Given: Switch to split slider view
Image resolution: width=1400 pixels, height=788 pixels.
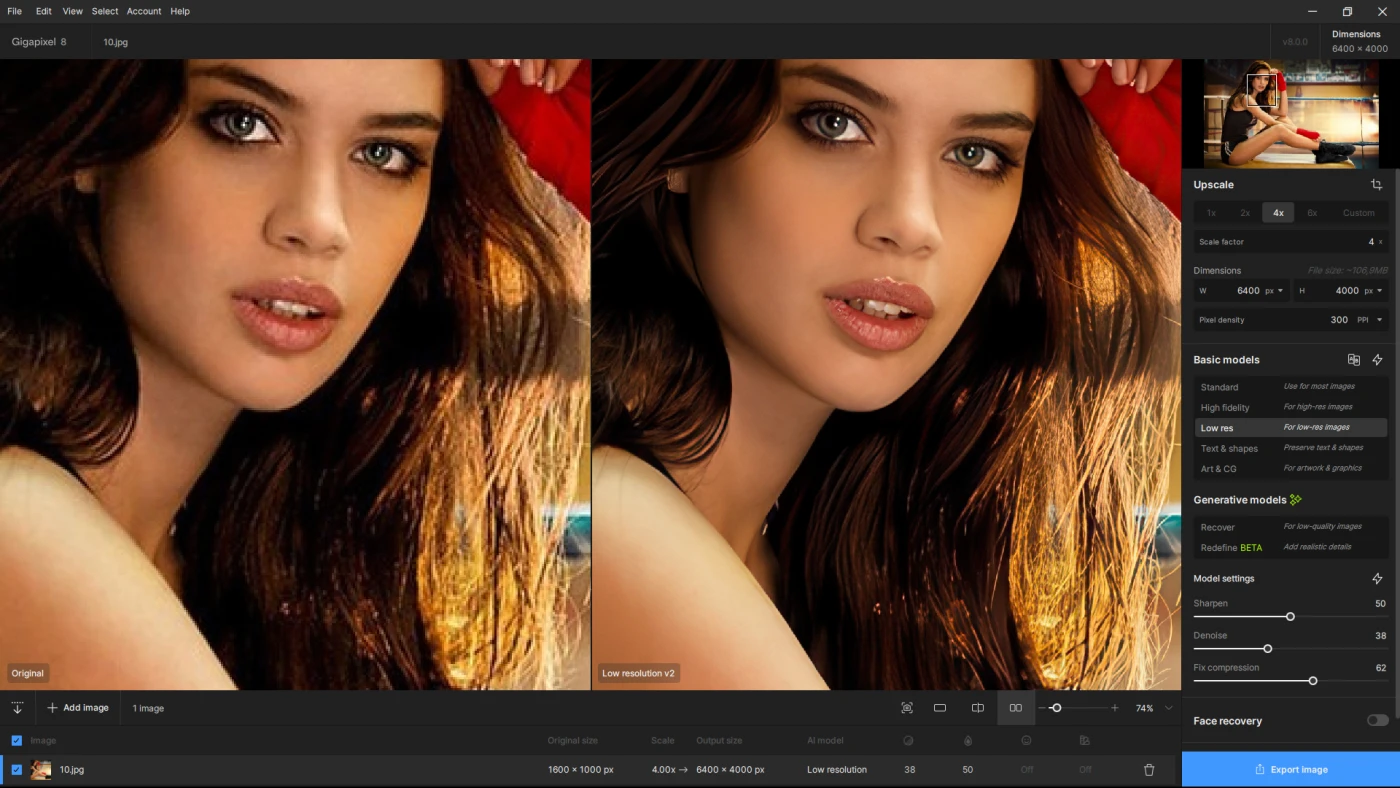Looking at the screenshot, I should pyautogui.click(x=977, y=708).
